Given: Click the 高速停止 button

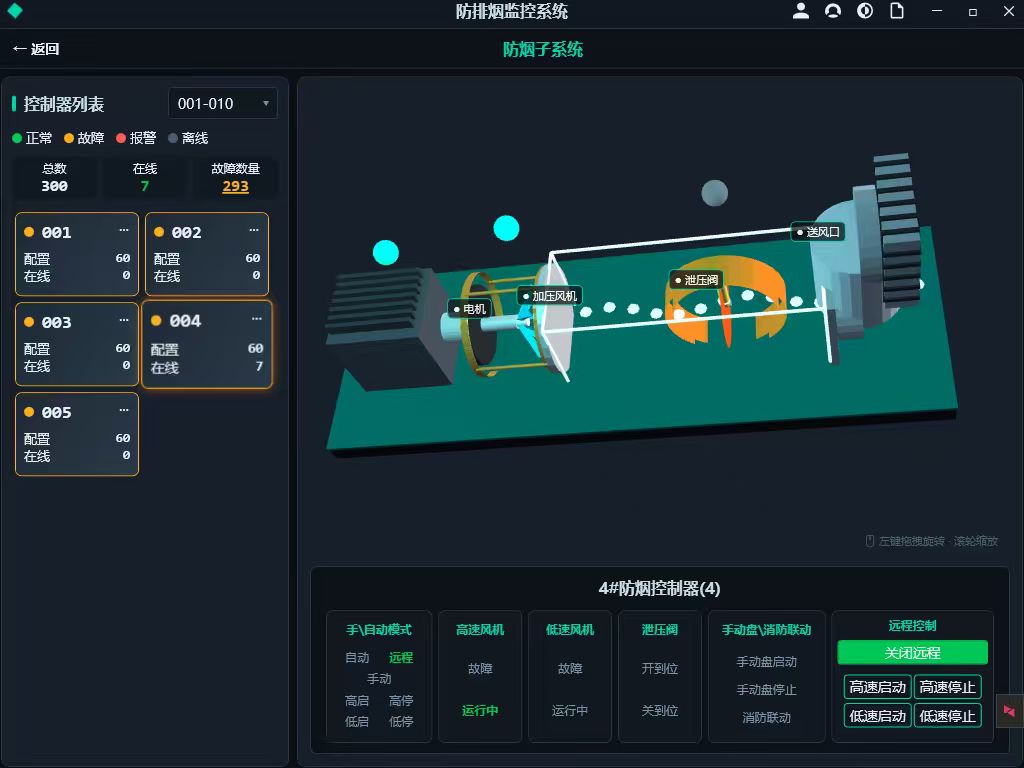Looking at the screenshot, I should [948, 687].
